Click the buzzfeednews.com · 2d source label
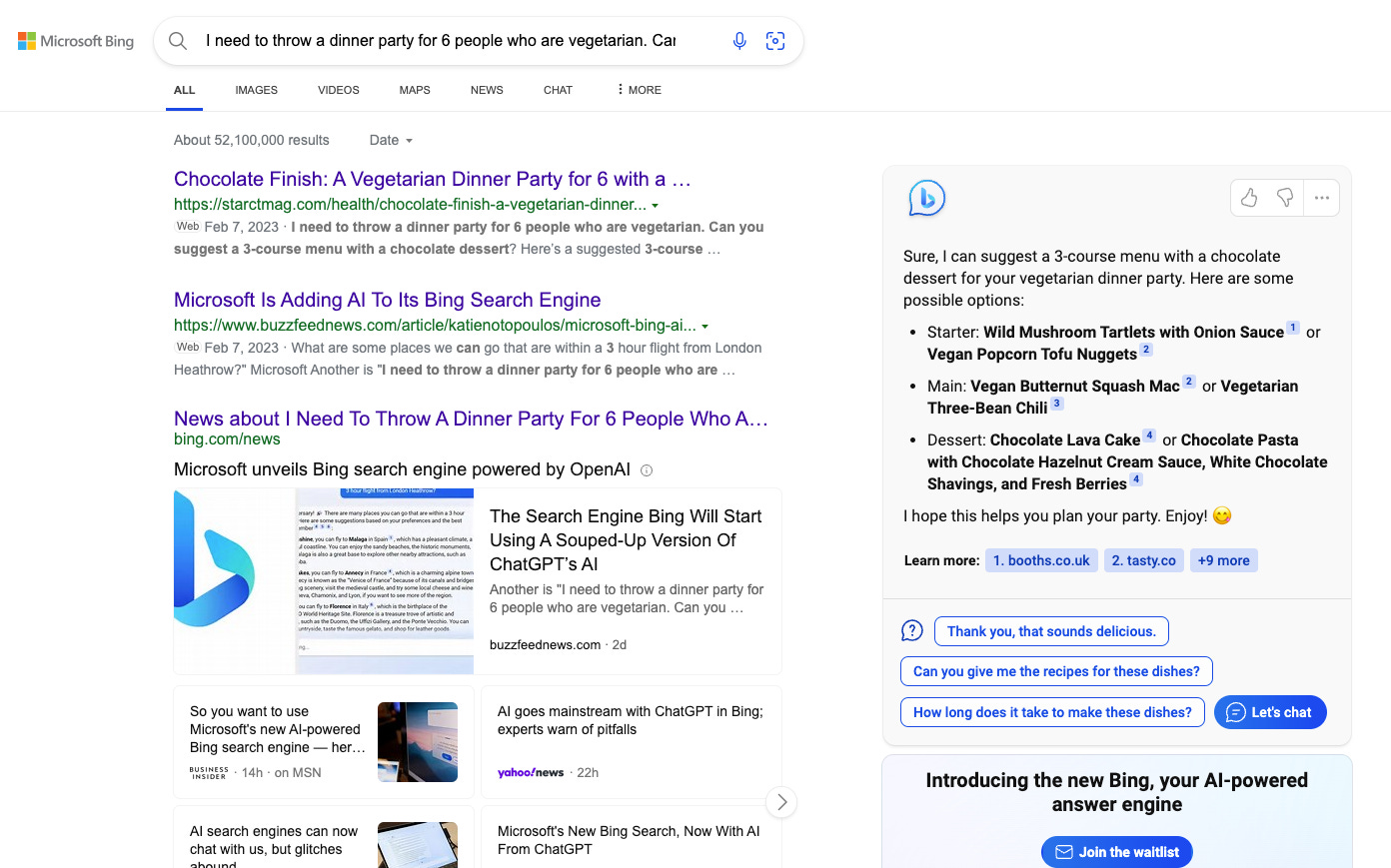 coord(558,645)
